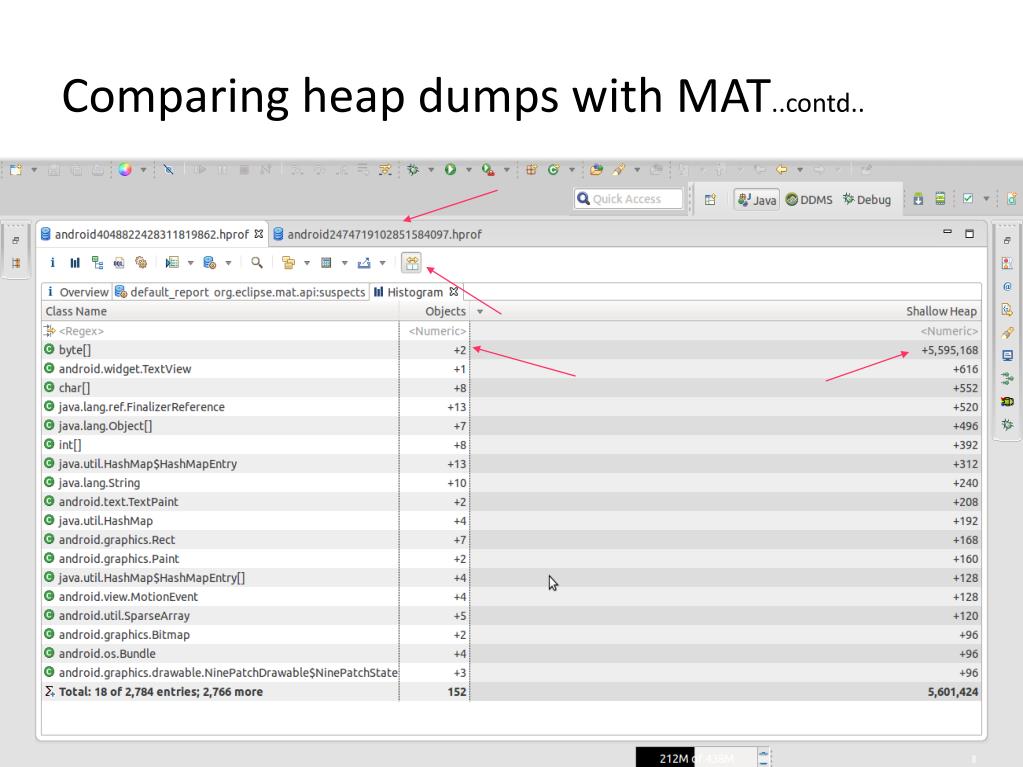Click the magnifier find-object icon
This screenshot has width=1023, height=767.
(256, 263)
